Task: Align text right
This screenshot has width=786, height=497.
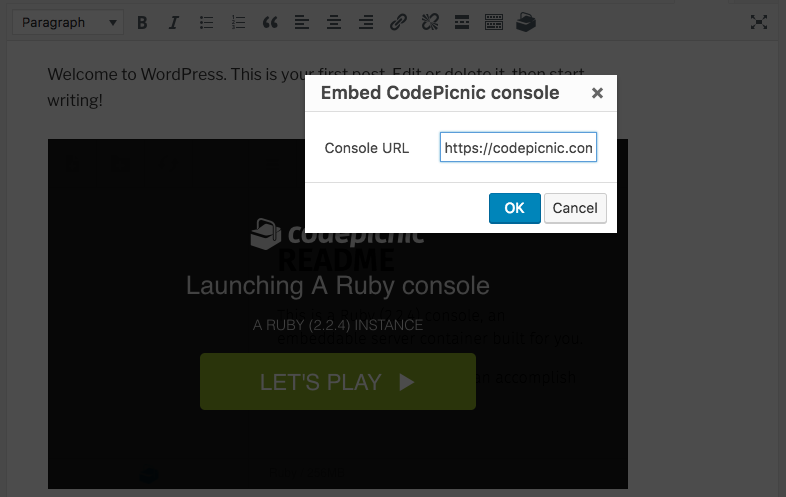Action: pyautogui.click(x=366, y=23)
